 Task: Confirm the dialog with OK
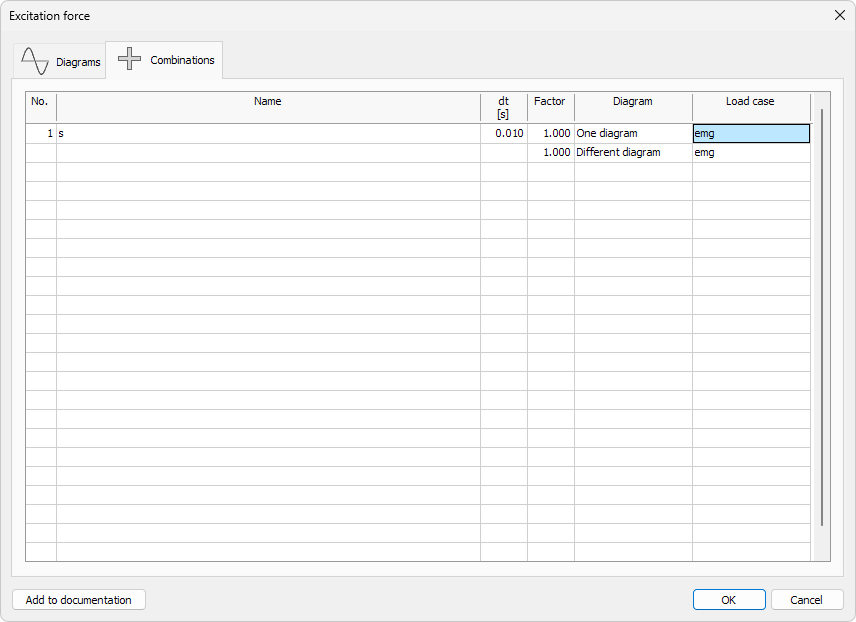pyautogui.click(x=729, y=599)
